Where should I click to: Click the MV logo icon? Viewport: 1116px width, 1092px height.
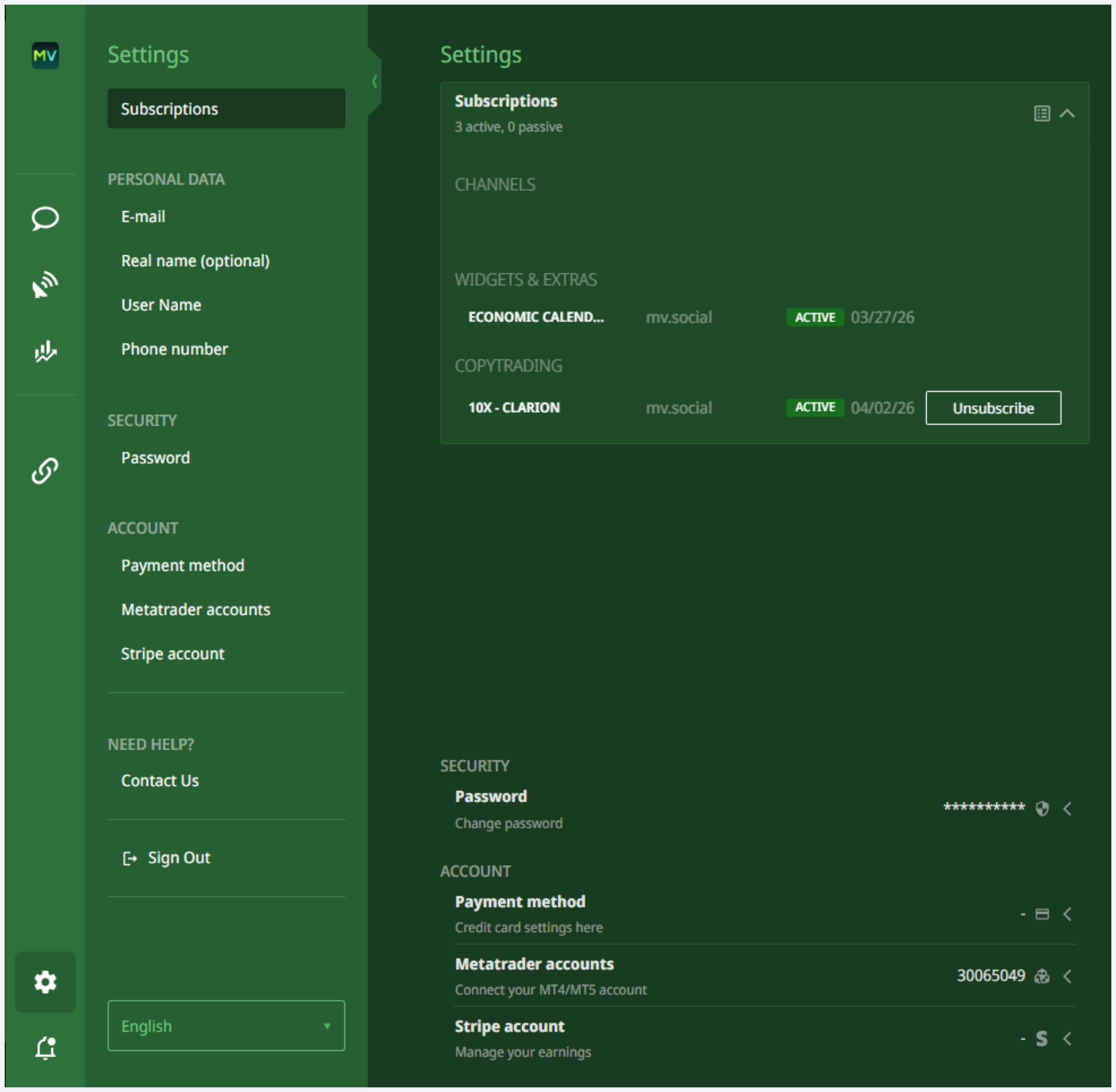45,56
